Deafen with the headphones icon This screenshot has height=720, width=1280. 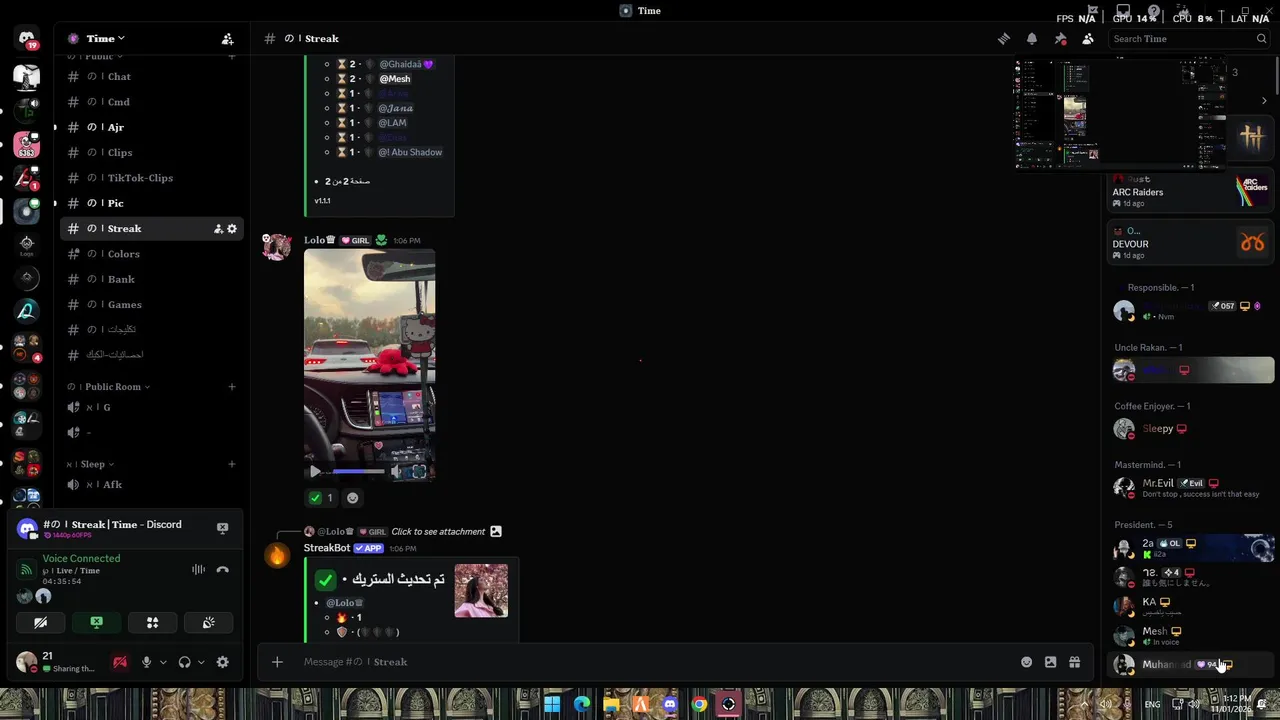coord(184,662)
